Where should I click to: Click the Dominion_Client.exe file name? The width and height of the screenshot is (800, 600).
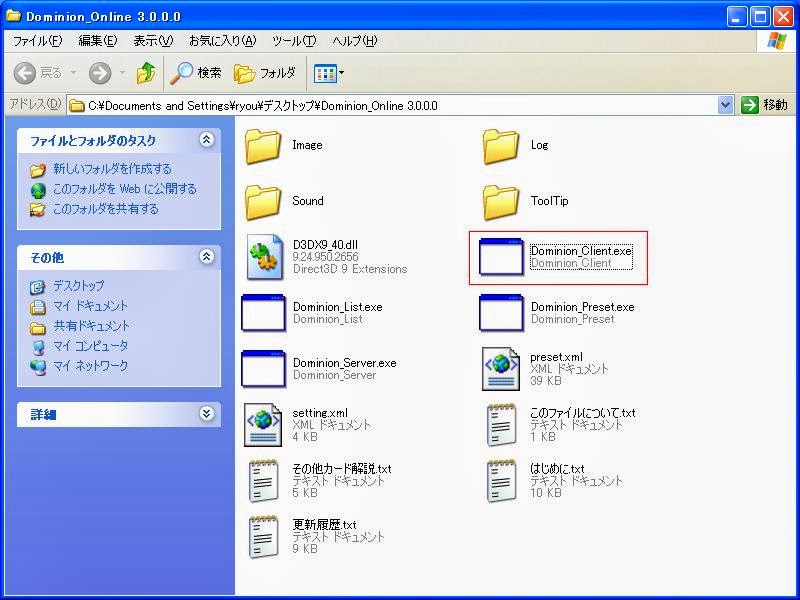pyautogui.click(x=581, y=251)
